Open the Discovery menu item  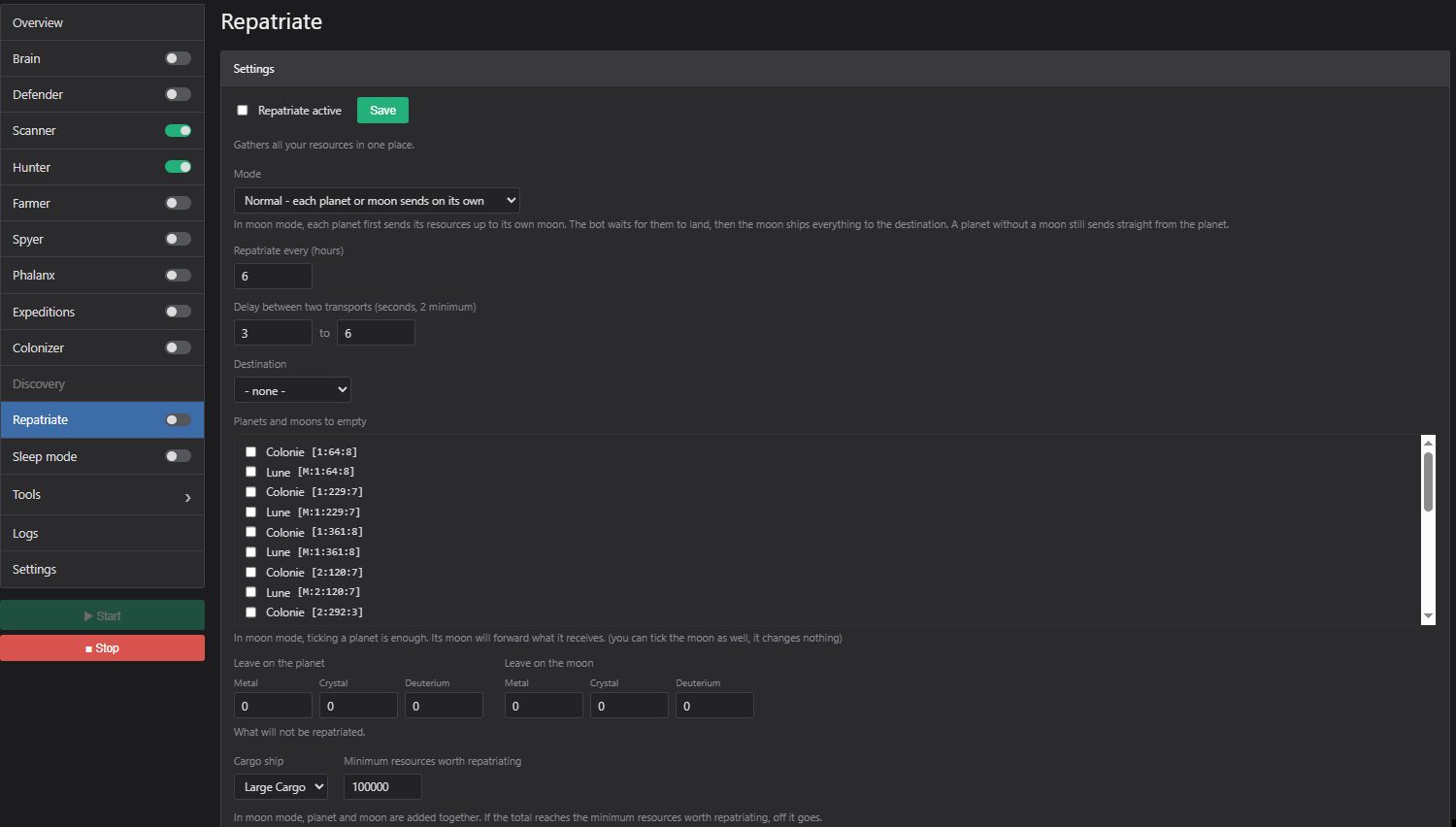coord(102,384)
